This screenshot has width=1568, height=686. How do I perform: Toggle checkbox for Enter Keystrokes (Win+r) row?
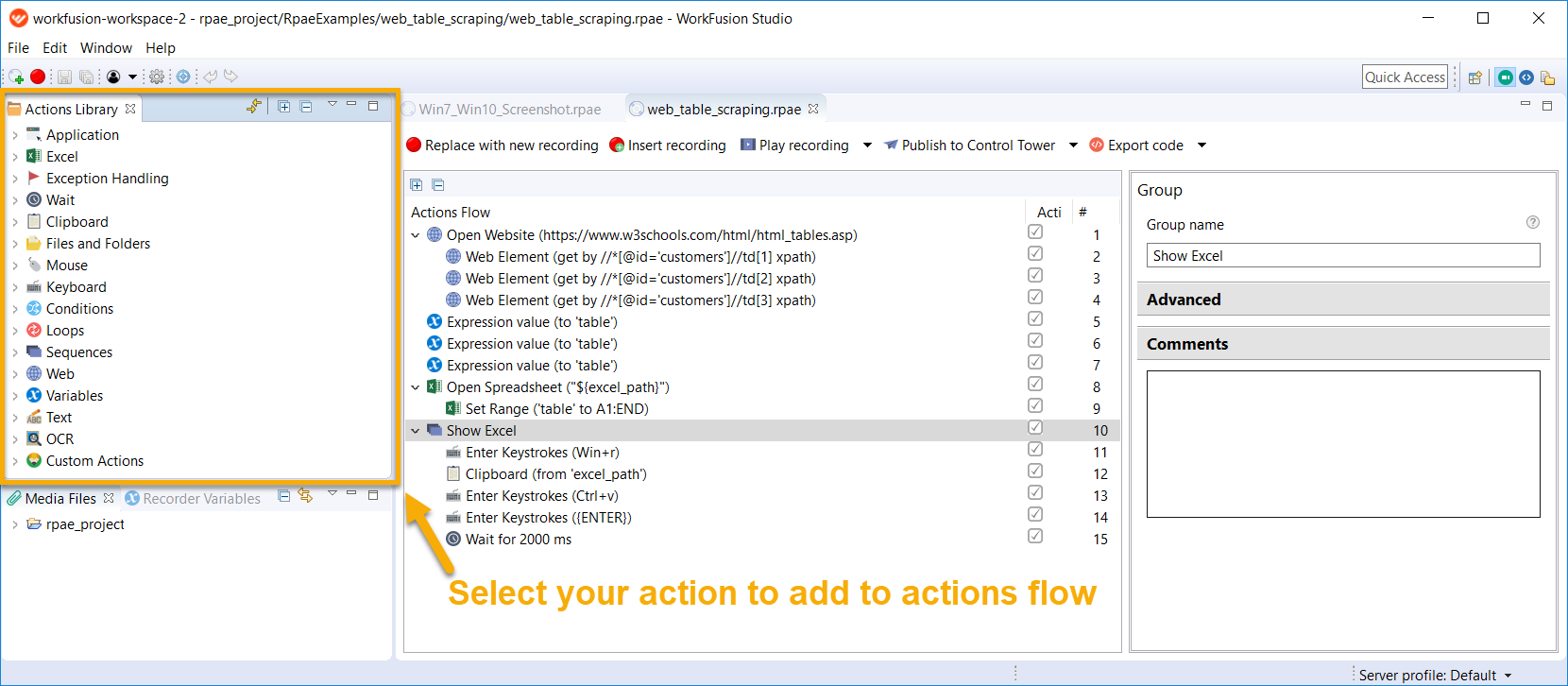point(1035,450)
